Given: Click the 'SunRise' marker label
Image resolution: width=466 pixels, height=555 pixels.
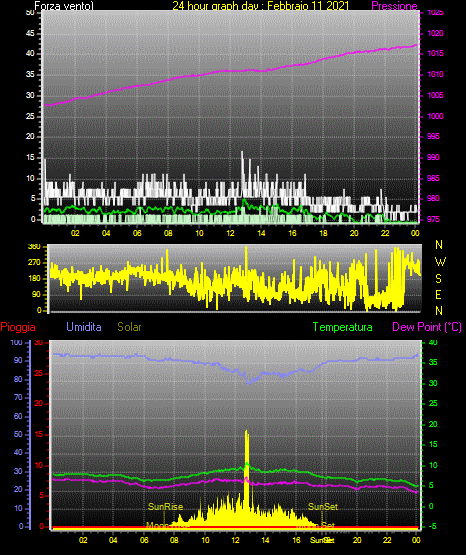Looking at the screenshot, I should 165,507.
